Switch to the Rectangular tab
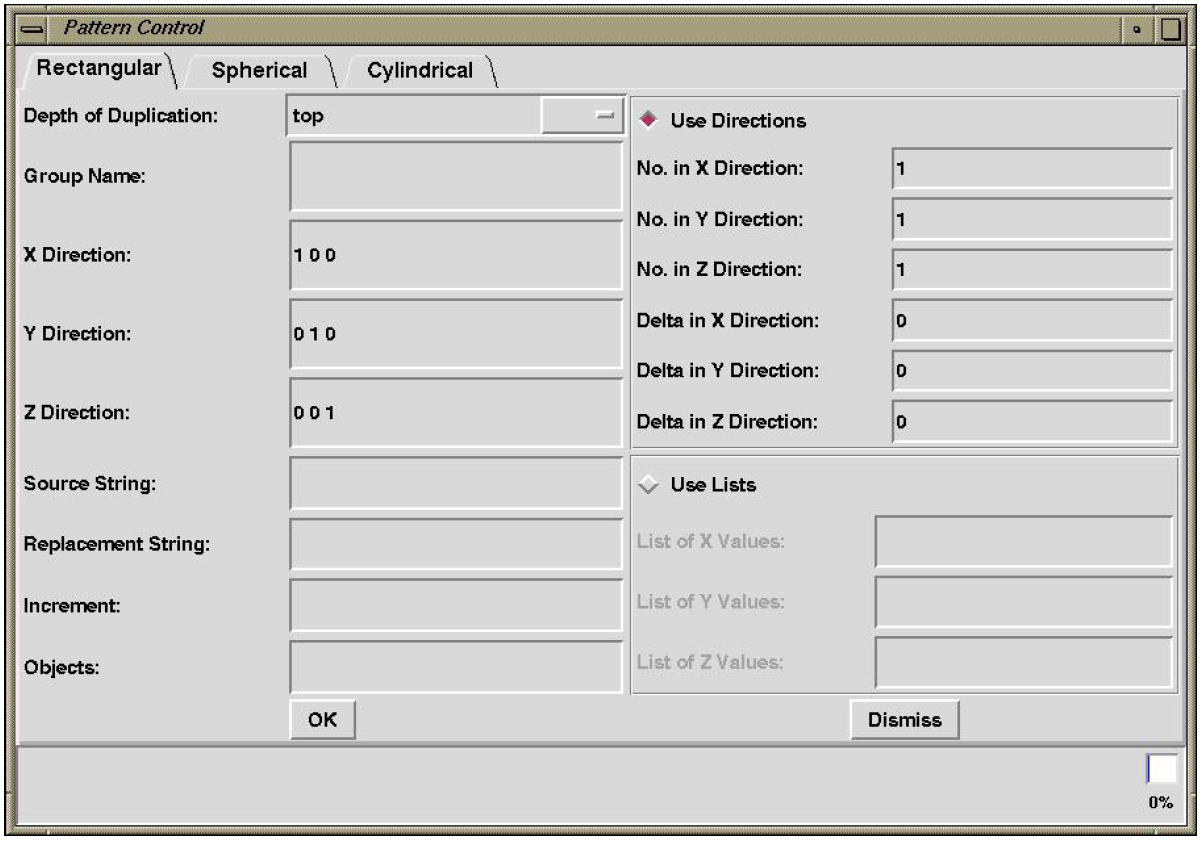 pyautogui.click(x=98, y=69)
